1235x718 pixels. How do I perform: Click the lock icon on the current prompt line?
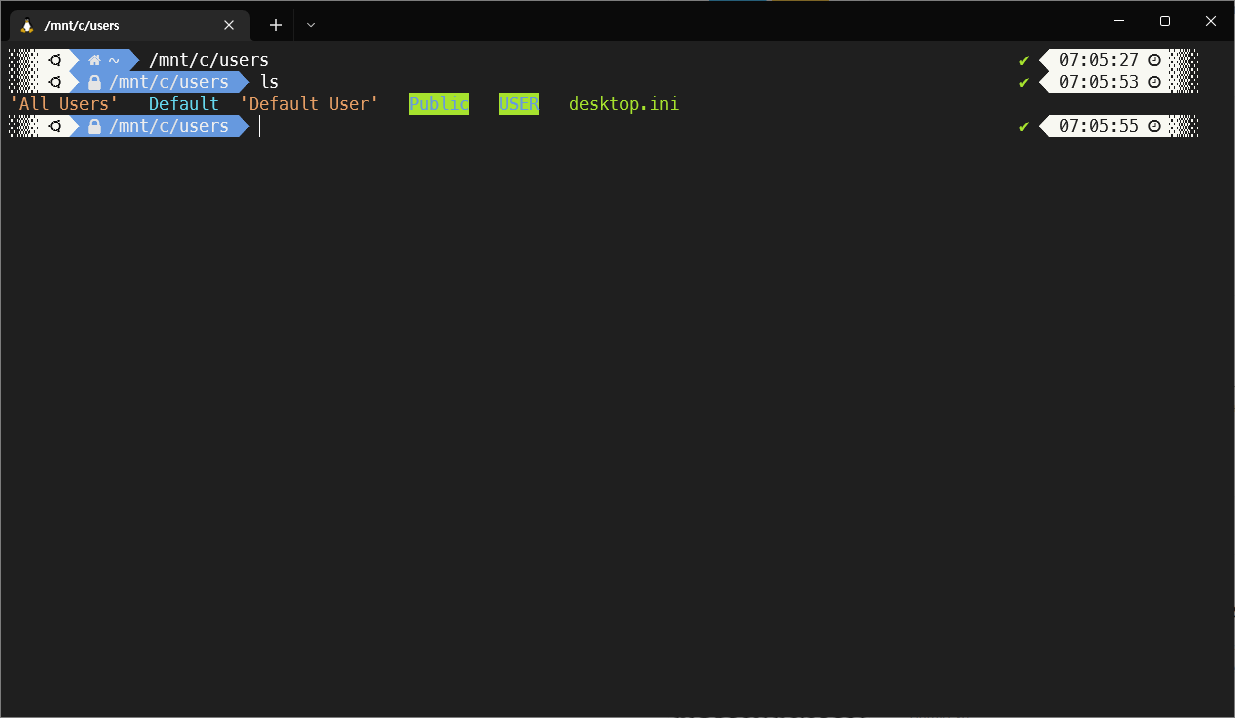tap(95, 126)
